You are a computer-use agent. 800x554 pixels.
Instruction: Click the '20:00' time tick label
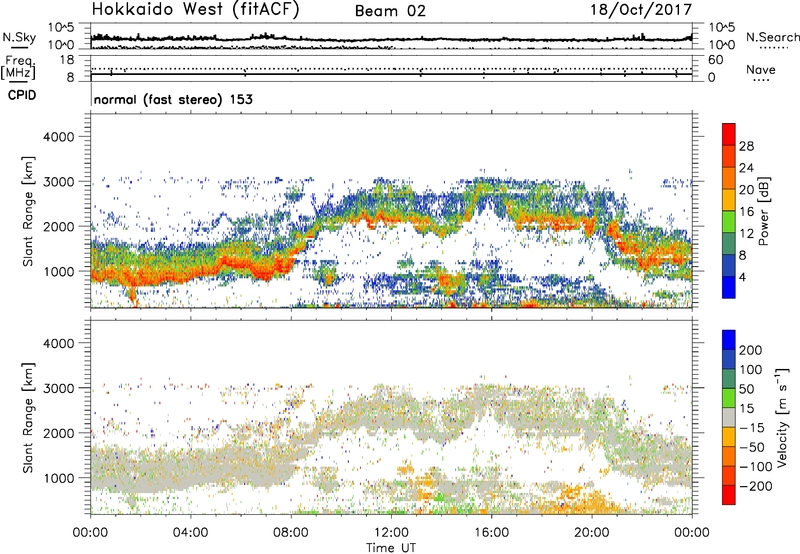click(x=592, y=533)
